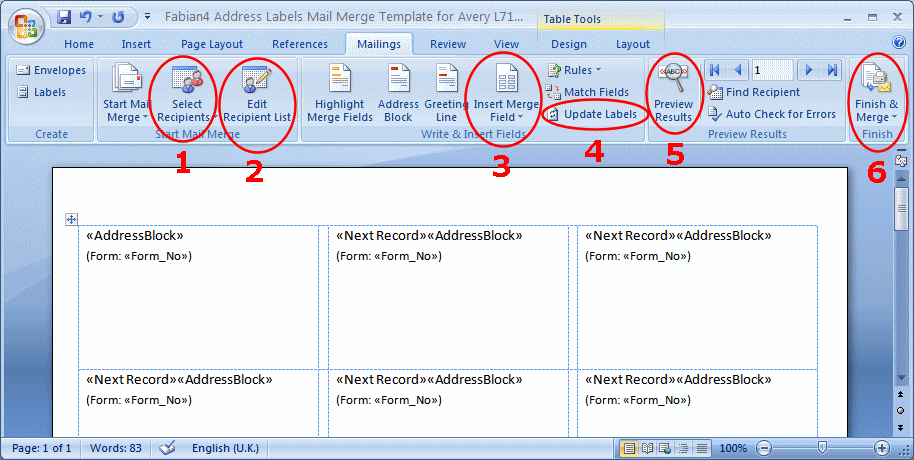Switch to Print Layout view in status bar
The height and width of the screenshot is (460, 914).
coord(630,448)
